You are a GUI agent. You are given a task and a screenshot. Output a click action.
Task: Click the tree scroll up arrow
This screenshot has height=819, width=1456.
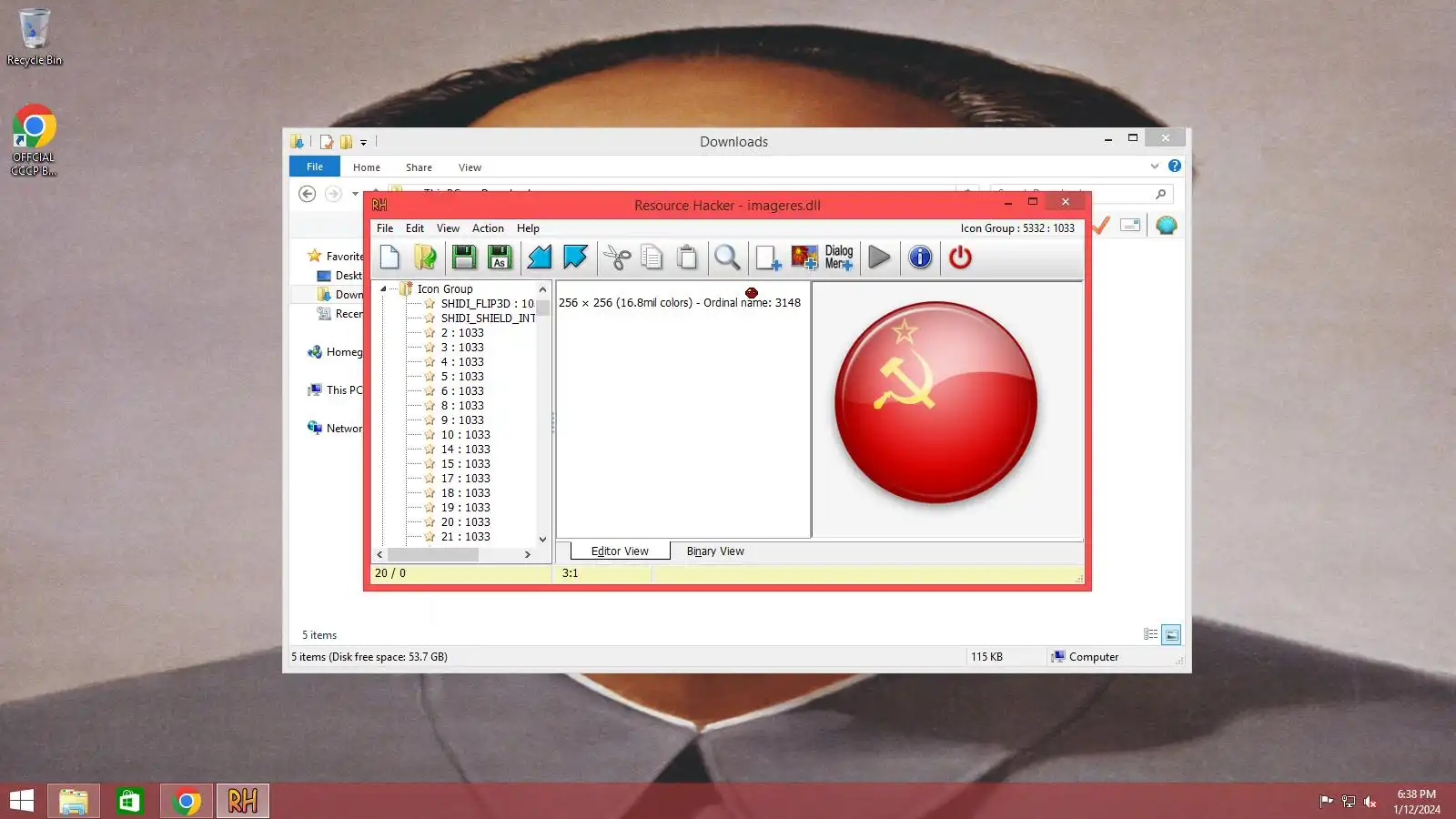coord(543,289)
